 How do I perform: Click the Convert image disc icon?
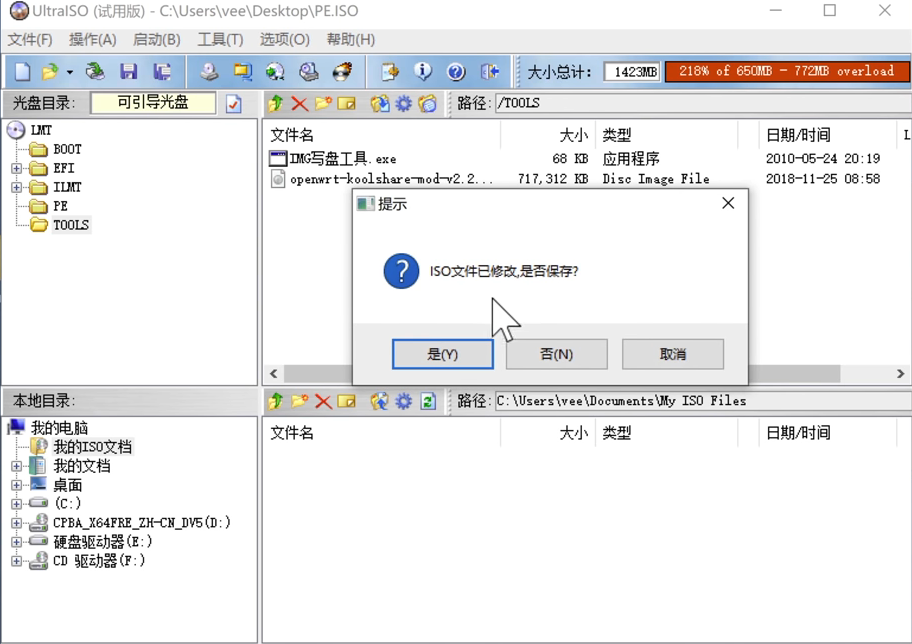click(275, 72)
